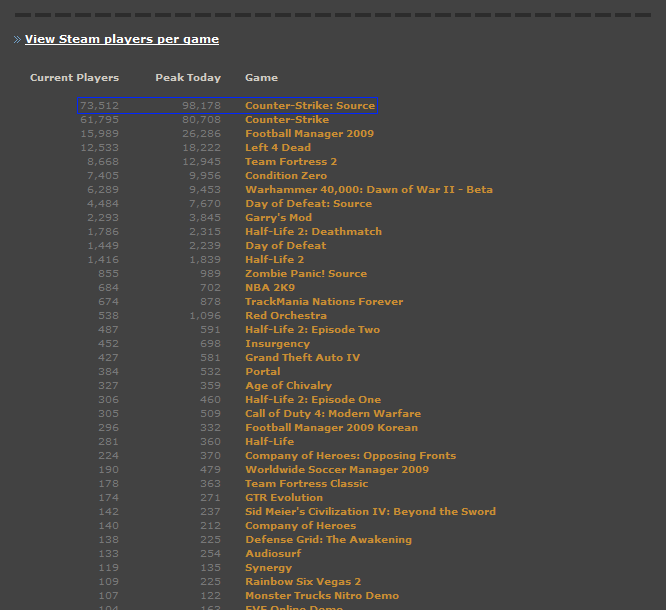
Task: Open Civilization IV: Beyond the Sword link
Action: (x=370, y=512)
